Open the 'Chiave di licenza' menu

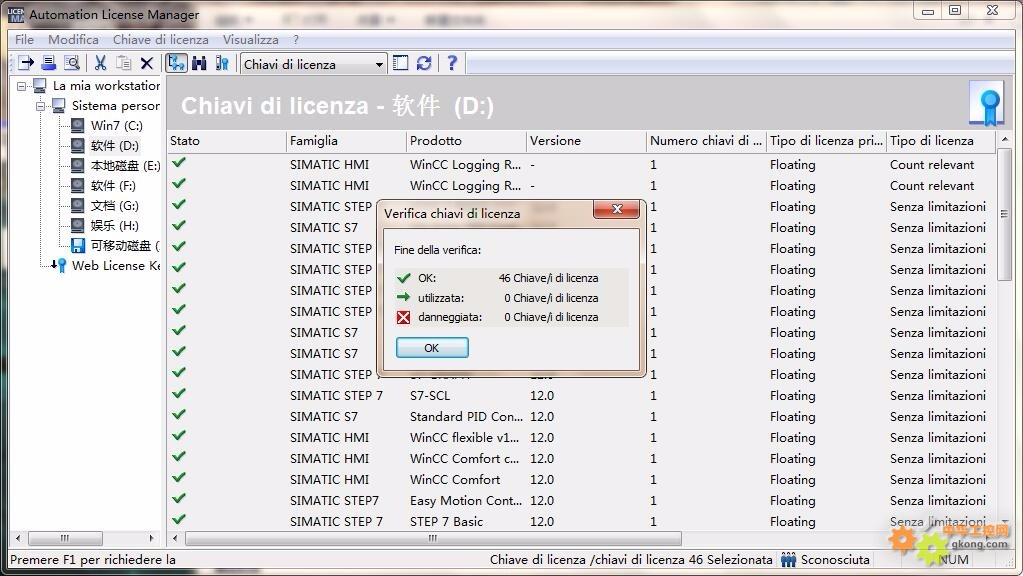pyautogui.click(x=160, y=40)
